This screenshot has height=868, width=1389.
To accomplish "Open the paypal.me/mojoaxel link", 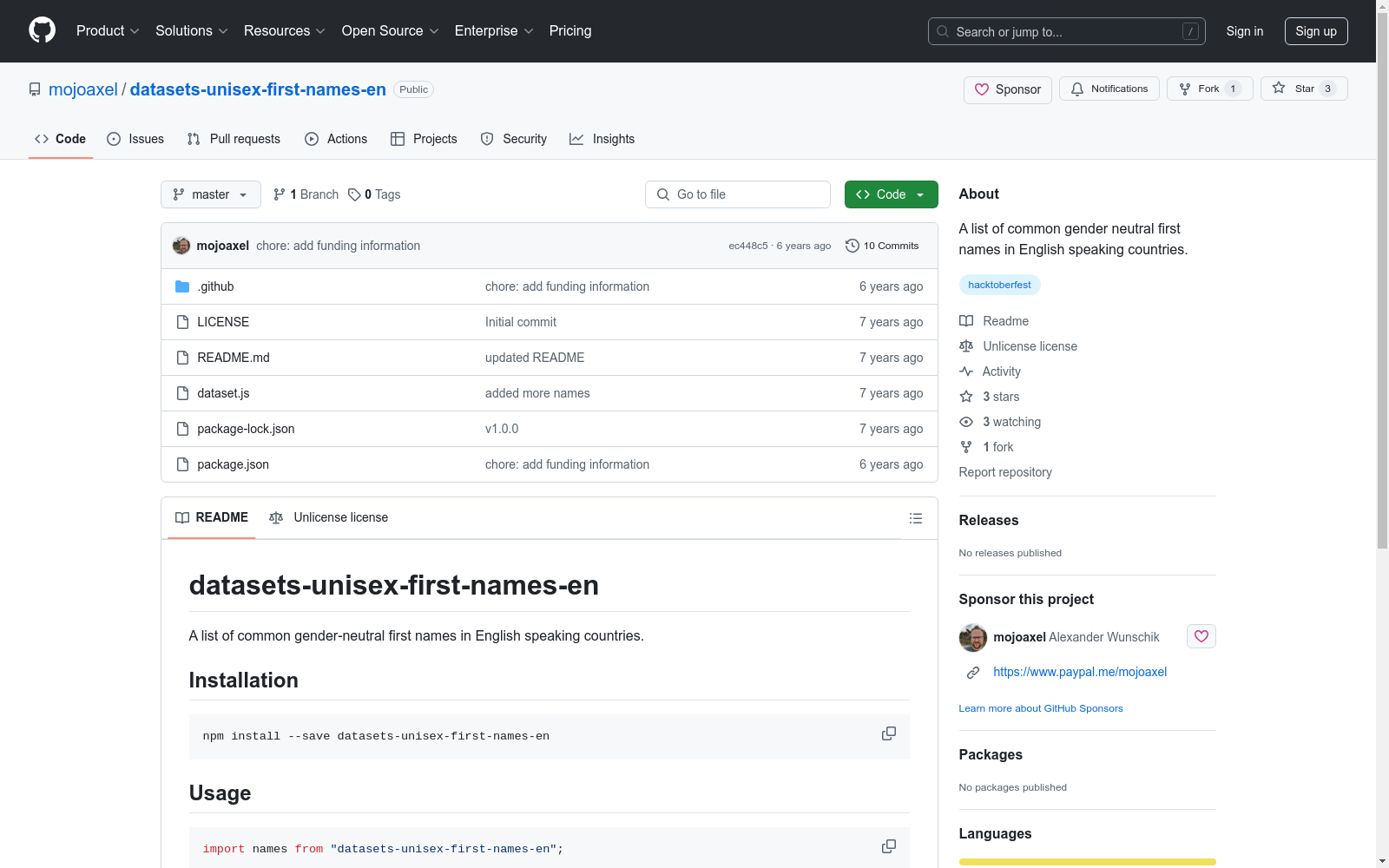I will pos(1080,672).
